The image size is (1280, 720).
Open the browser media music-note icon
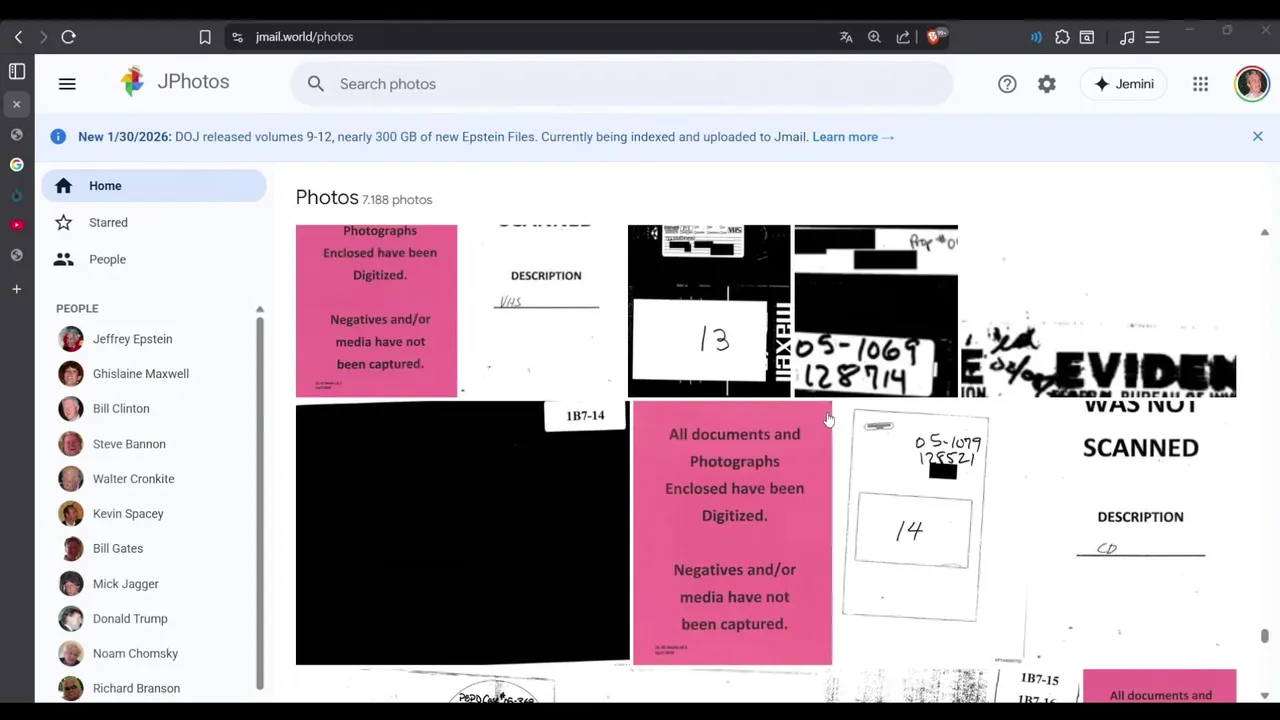click(1127, 37)
